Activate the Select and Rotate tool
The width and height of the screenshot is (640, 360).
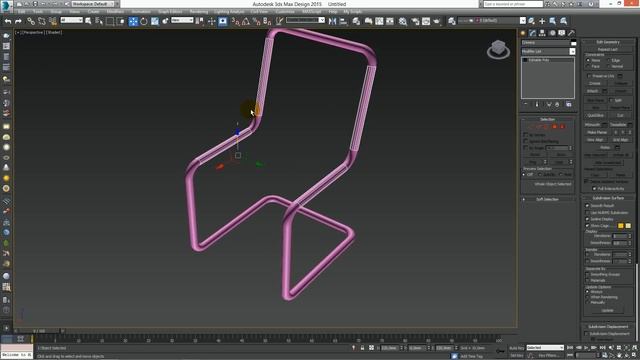click(x=144, y=21)
